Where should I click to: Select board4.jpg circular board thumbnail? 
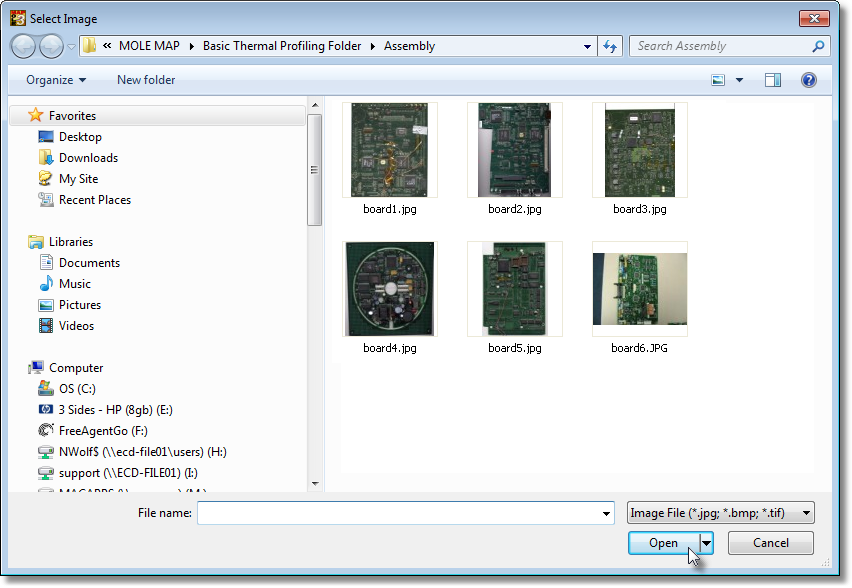tap(390, 289)
